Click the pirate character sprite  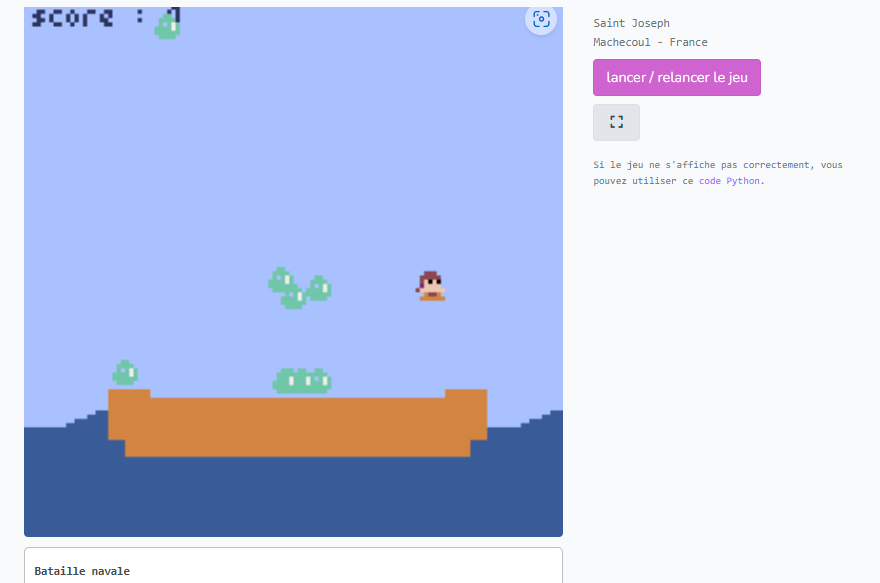431,286
